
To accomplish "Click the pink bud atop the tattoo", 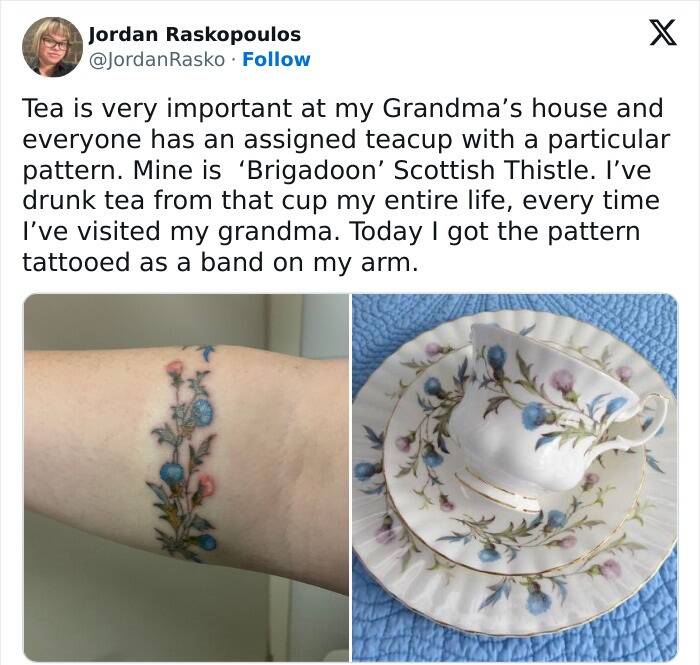I will 175,368.
